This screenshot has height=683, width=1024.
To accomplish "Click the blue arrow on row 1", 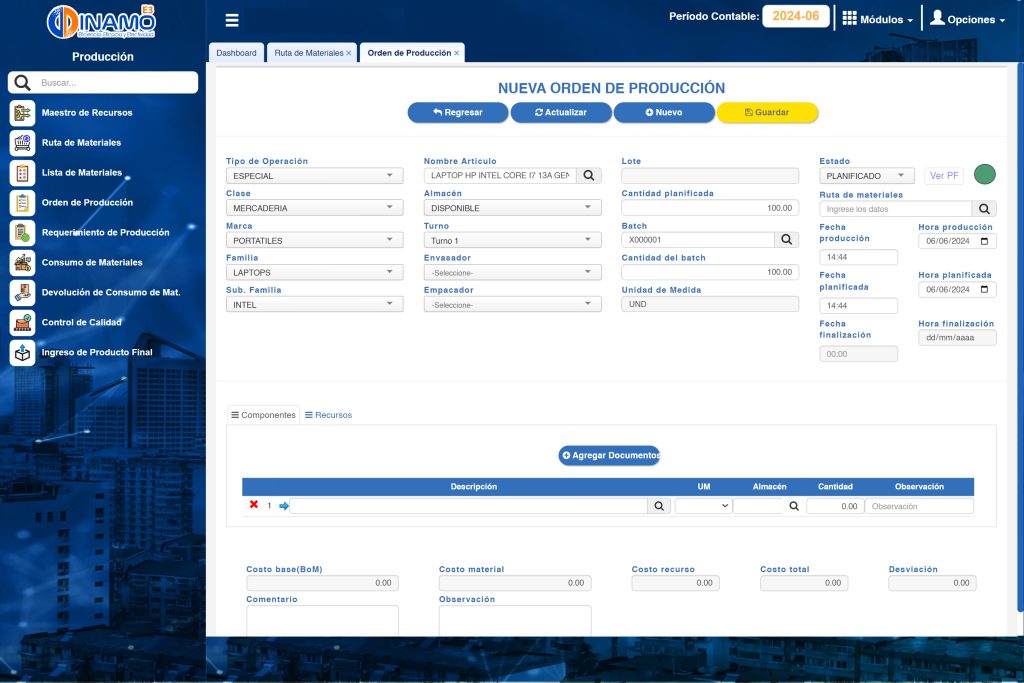I will pyautogui.click(x=284, y=506).
